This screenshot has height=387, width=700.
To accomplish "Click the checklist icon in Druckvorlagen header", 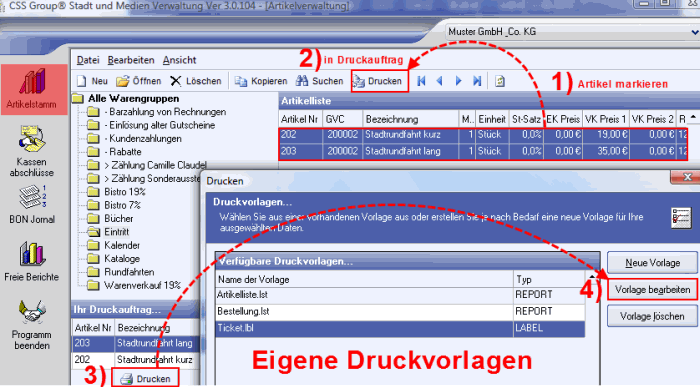I will tap(681, 218).
